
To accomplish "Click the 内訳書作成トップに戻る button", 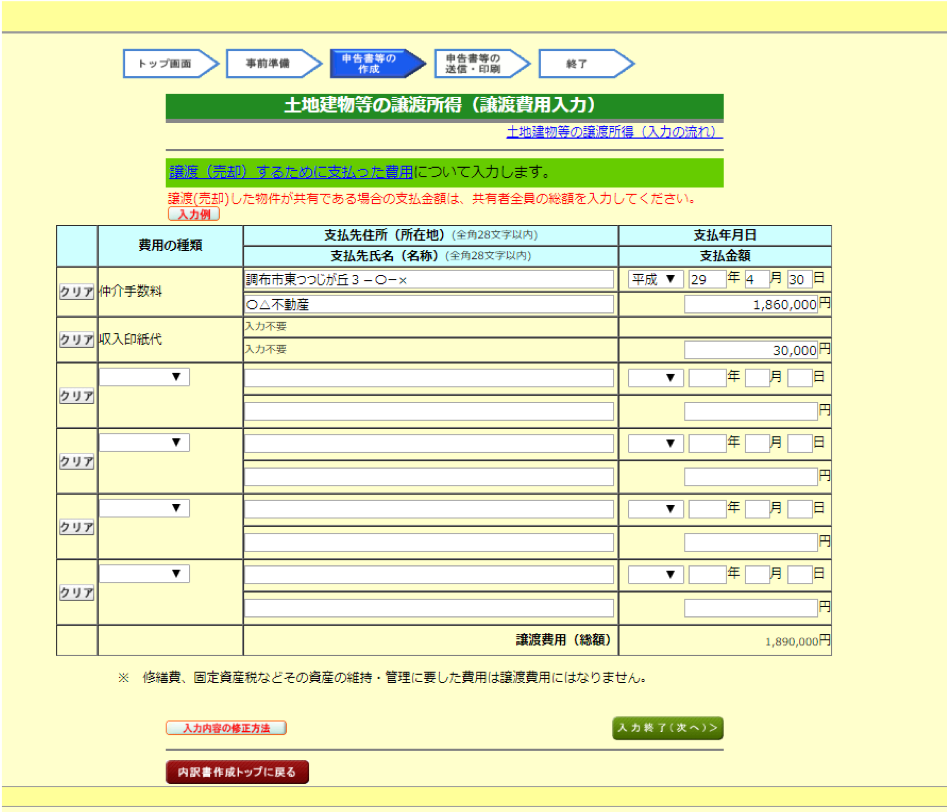I will [236, 771].
